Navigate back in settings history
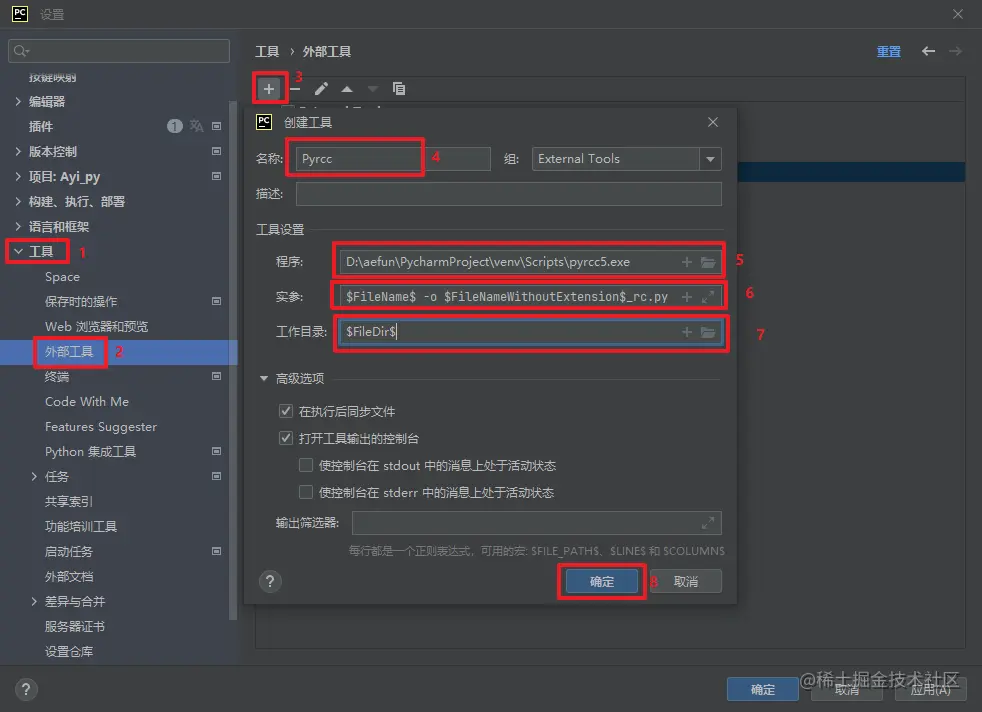 point(928,51)
